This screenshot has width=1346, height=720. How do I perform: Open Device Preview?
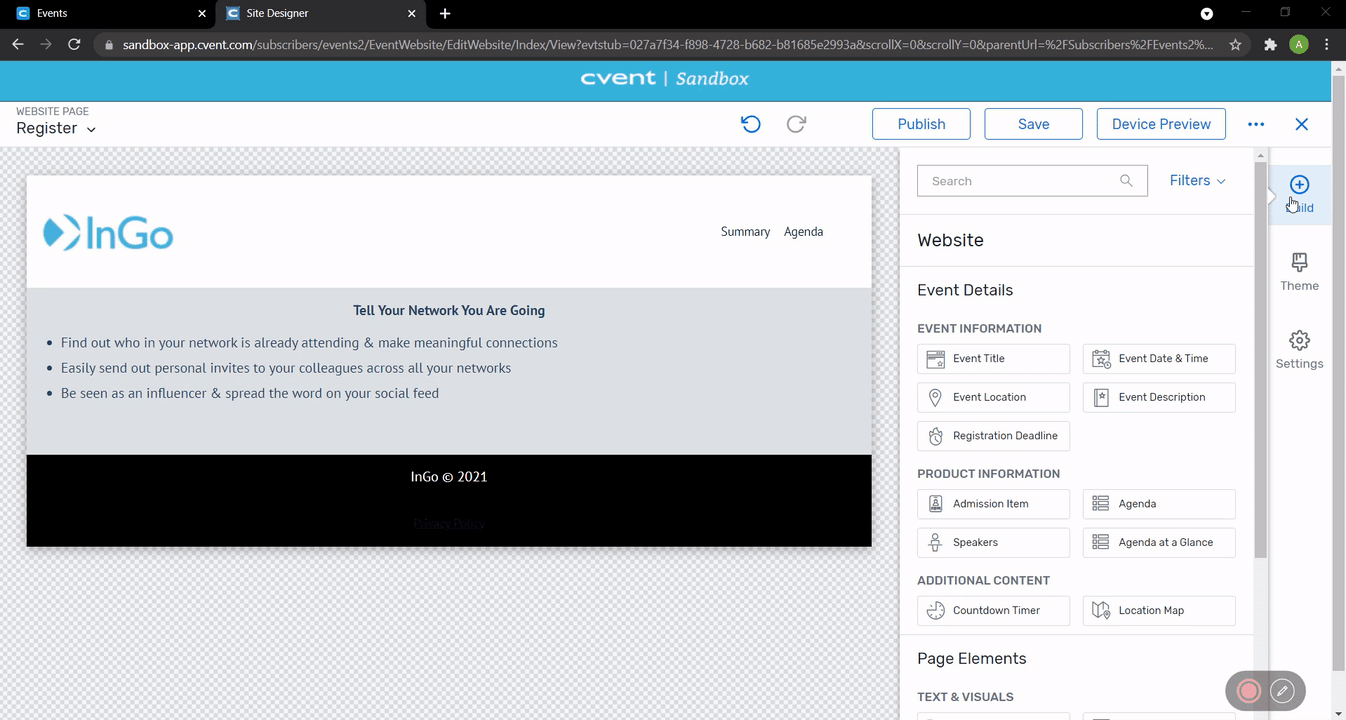(1161, 124)
